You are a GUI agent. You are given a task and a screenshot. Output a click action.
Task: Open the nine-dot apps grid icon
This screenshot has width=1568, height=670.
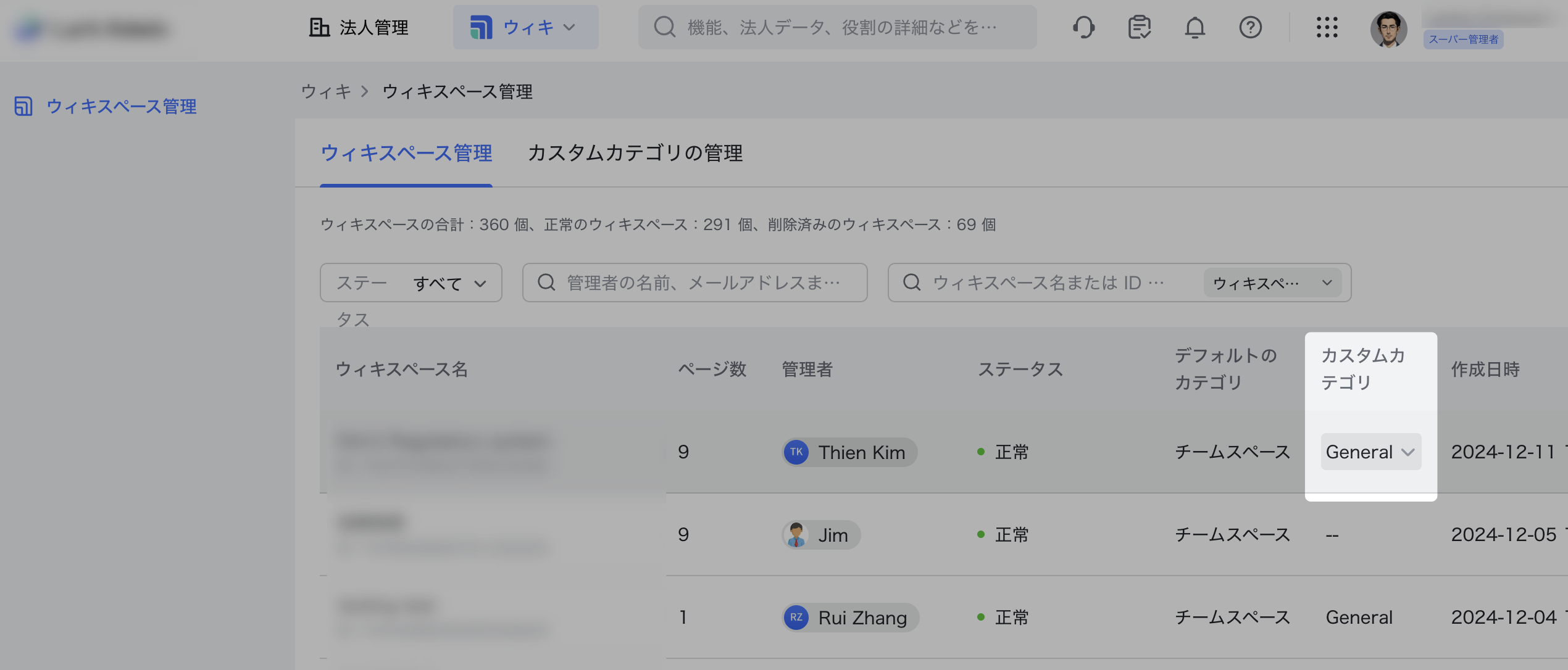click(1327, 28)
